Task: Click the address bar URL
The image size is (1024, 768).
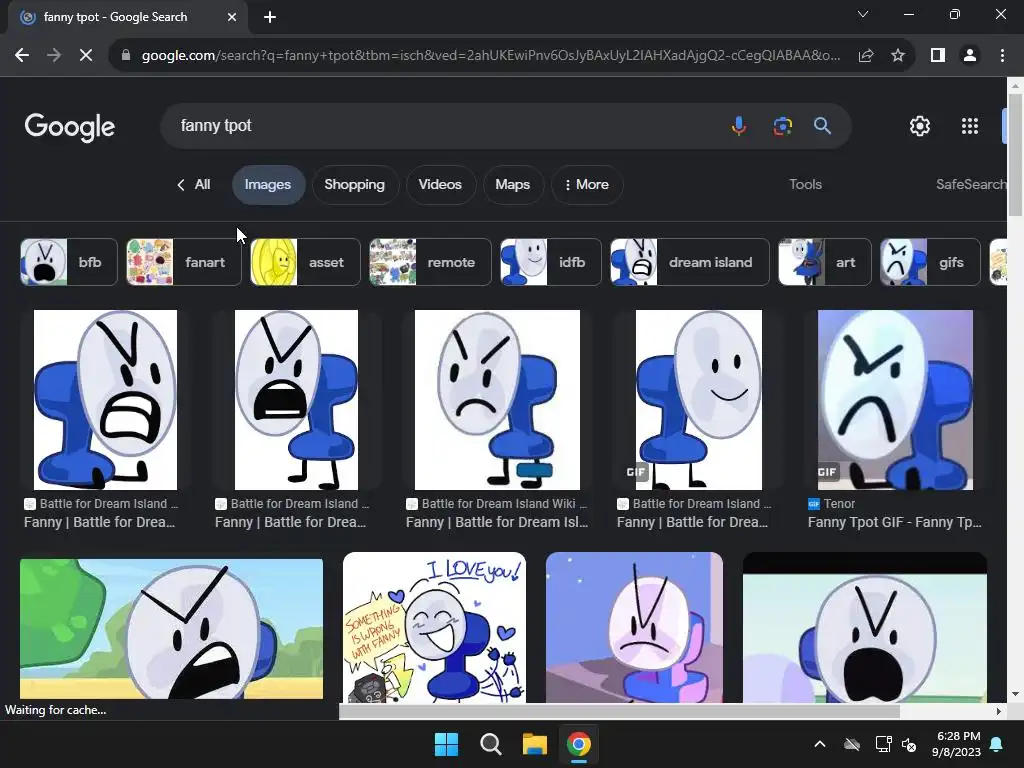Action: pyautogui.click(x=491, y=56)
